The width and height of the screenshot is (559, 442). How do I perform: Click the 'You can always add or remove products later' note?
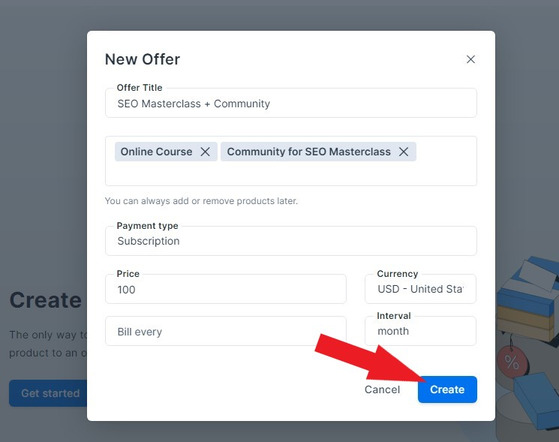pyautogui.click(x=201, y=201)
